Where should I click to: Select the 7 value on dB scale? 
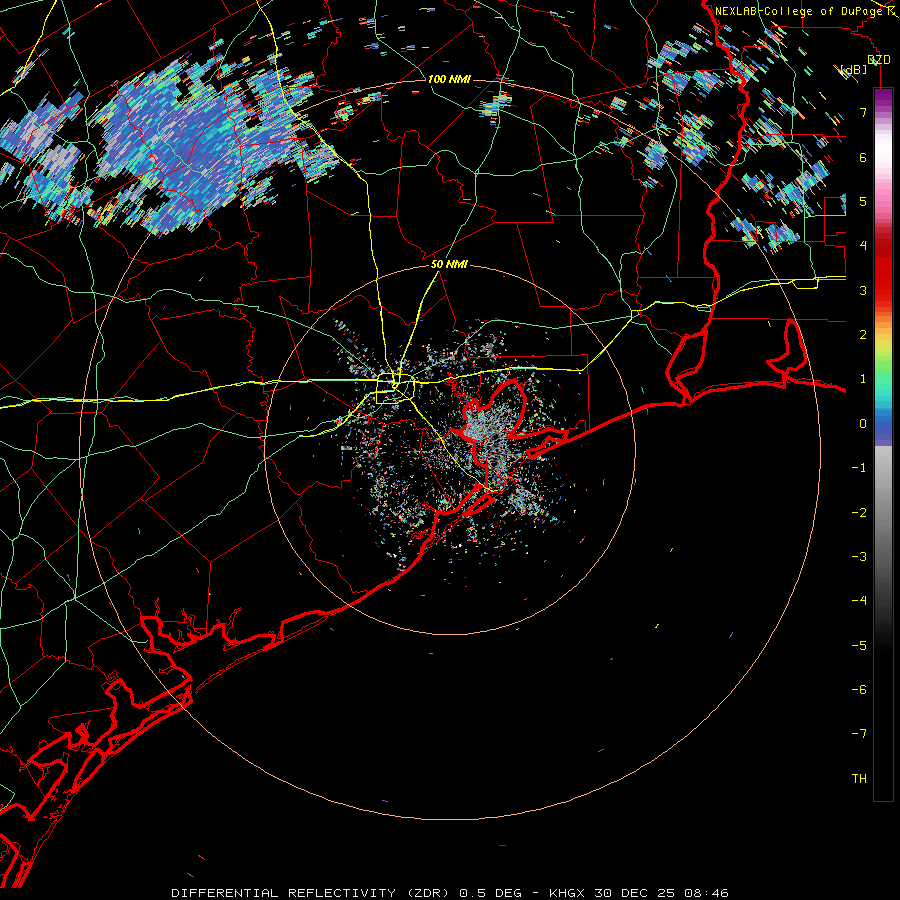click(x=863, y=112)
